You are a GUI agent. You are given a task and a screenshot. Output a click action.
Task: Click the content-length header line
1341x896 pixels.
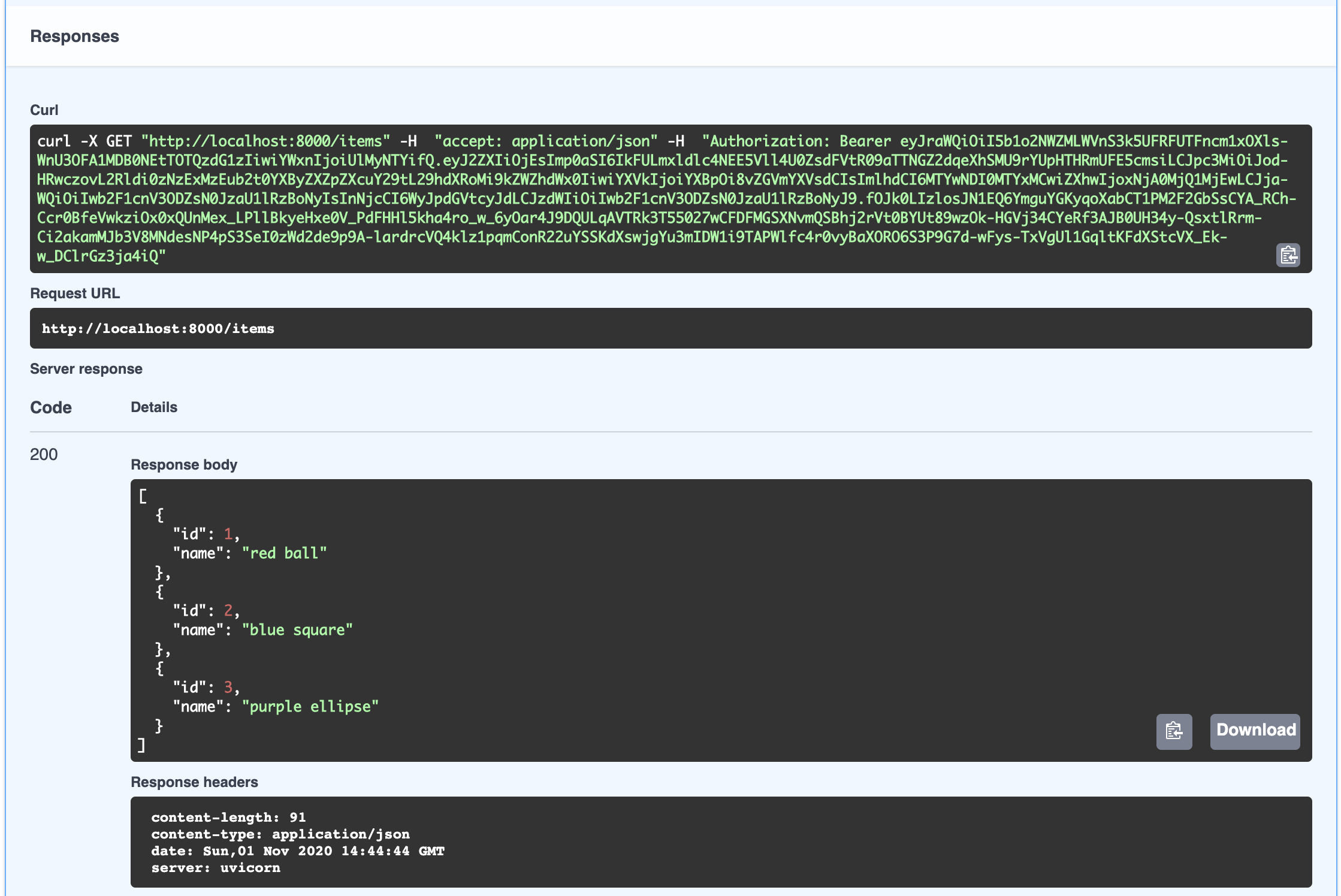tap(228, 818)
